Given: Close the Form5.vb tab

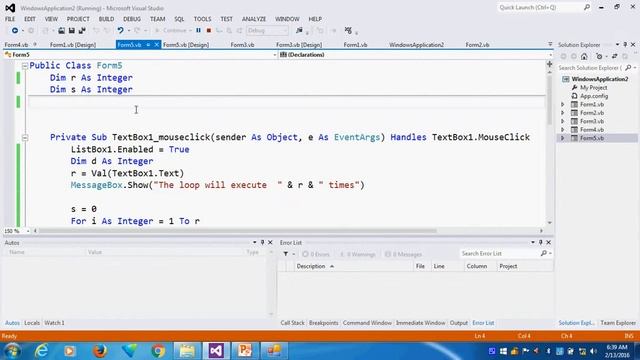Looking at the screenshot, I should click(156, 45).
